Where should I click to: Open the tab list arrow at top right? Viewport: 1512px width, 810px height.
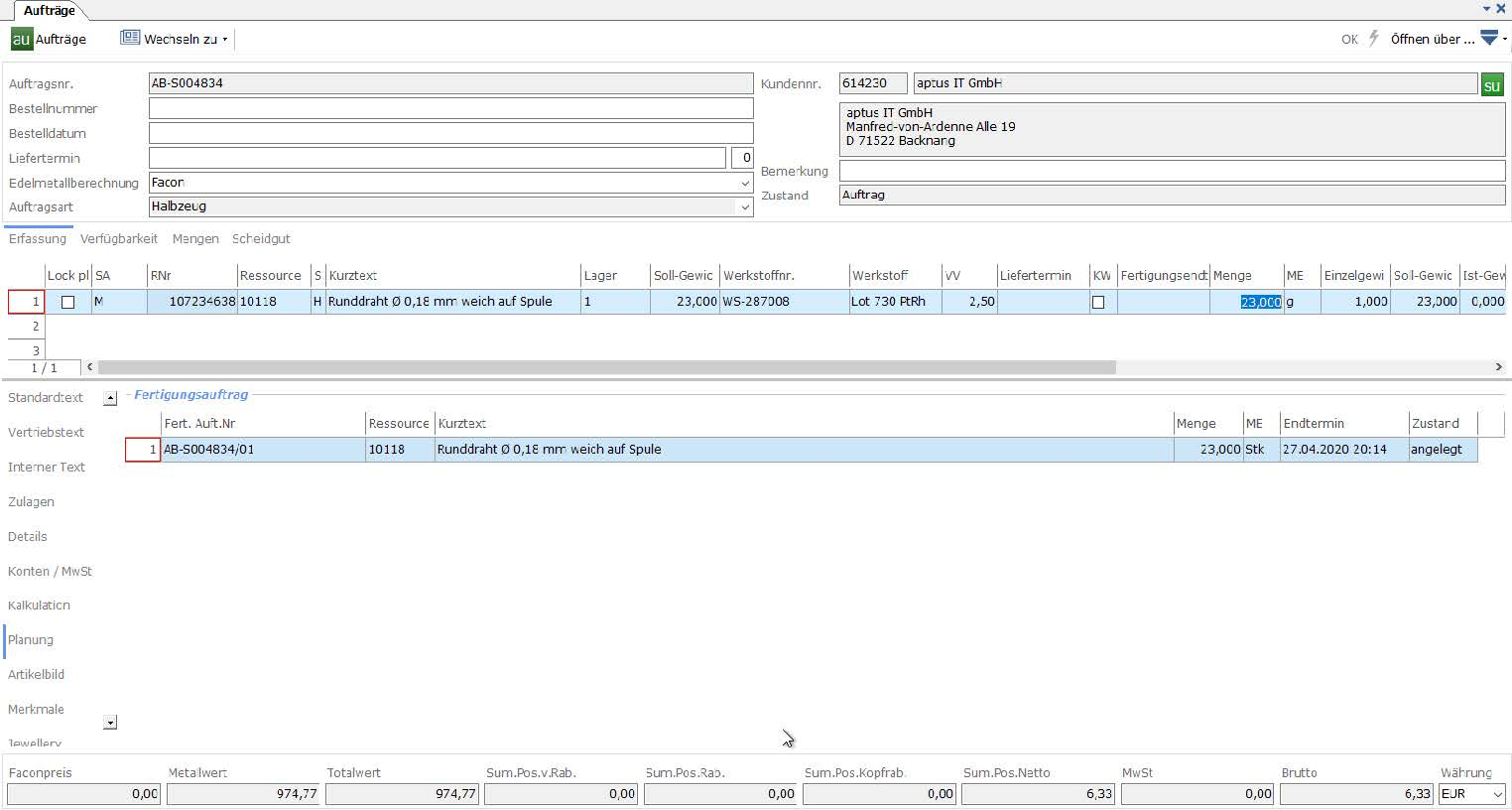1487,8
